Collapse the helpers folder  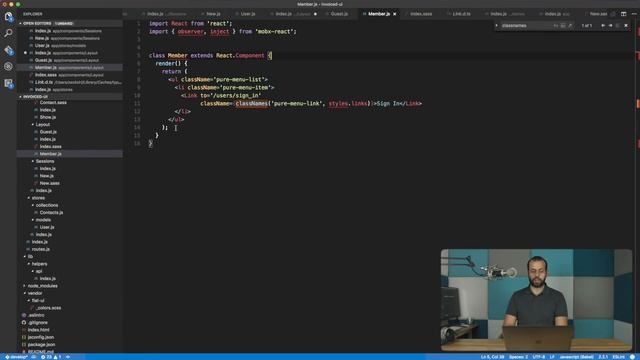(39, 264)
